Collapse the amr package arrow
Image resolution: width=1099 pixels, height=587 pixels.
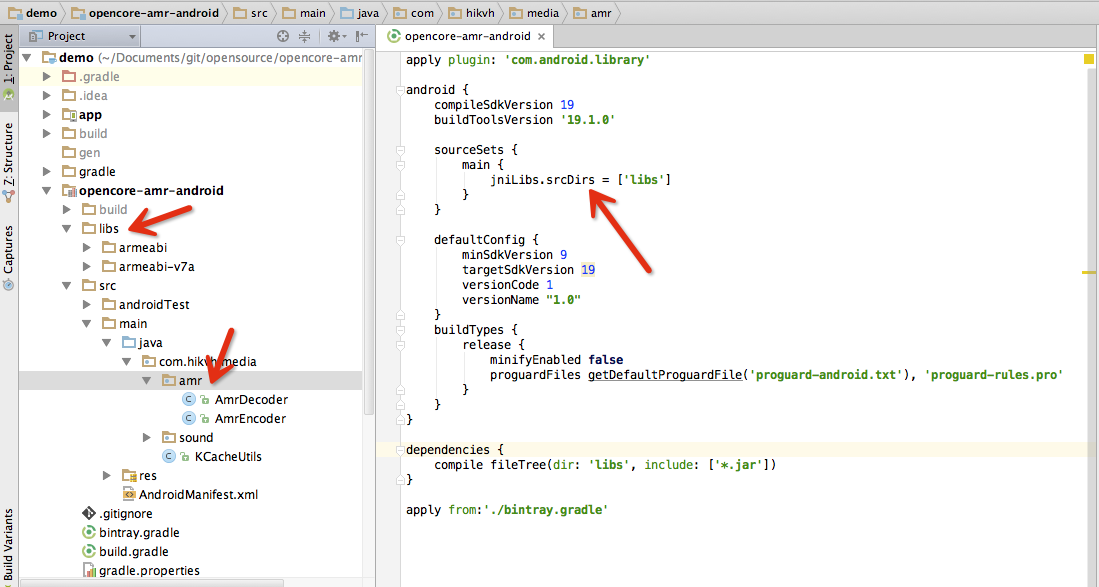pyautogui.click(x=146, y=380)
